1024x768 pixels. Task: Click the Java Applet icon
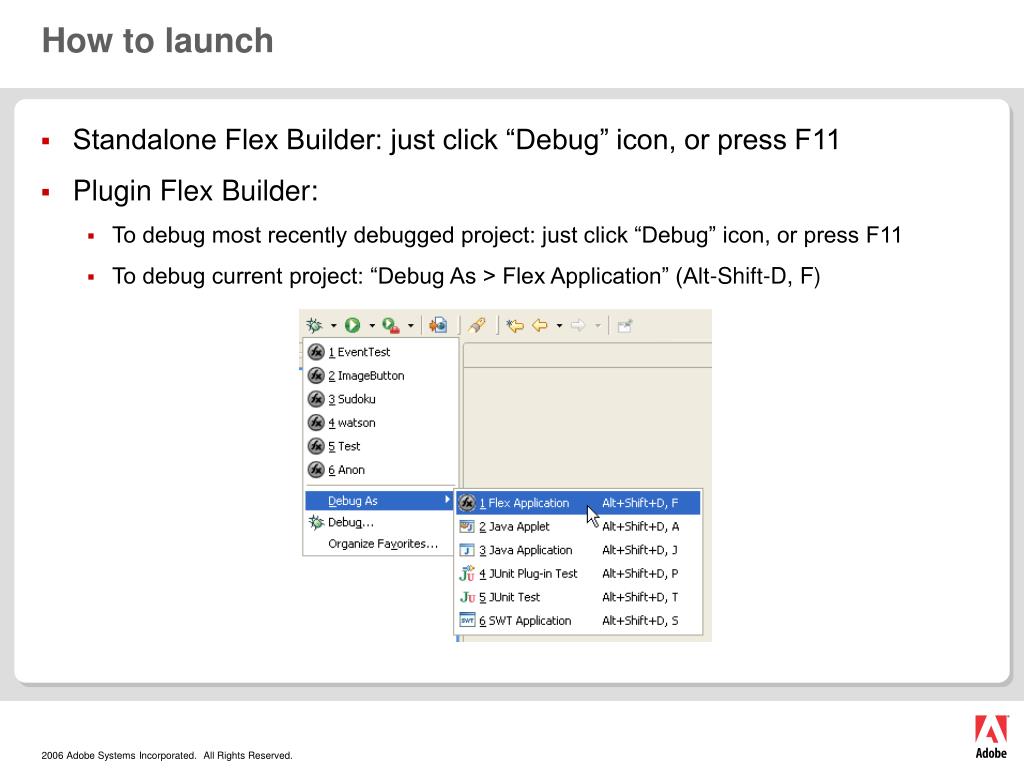(467, 526)
